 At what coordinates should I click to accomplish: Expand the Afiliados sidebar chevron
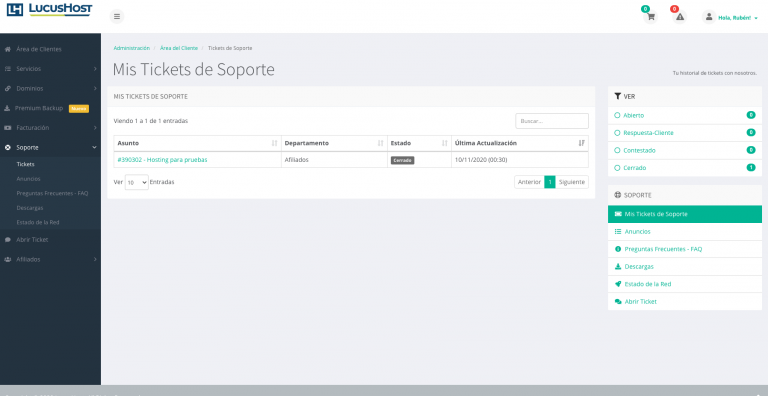(95, 259)
